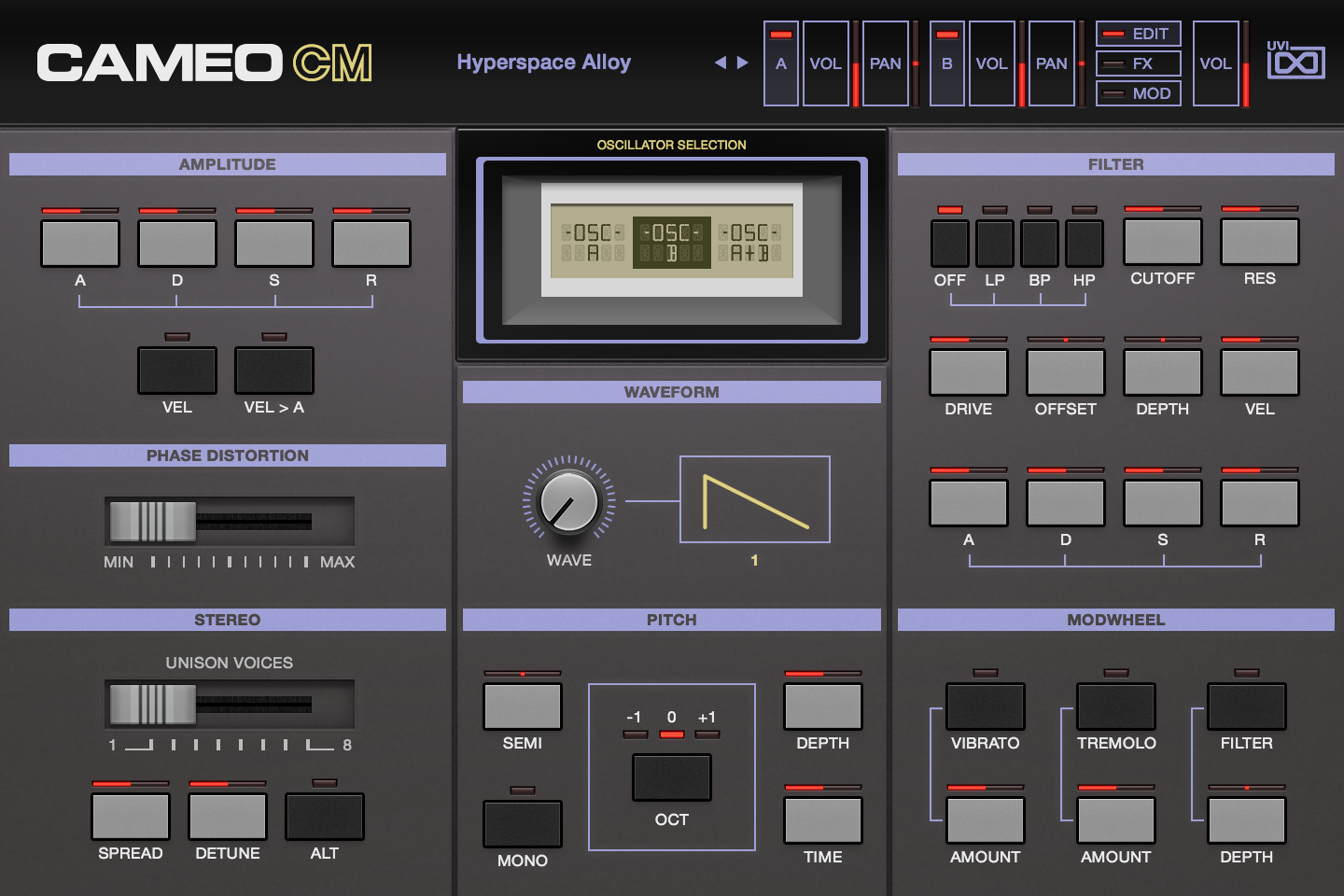Click the waveform display showing shape 1
The image size is (1344, 896).
pos(754,499)
